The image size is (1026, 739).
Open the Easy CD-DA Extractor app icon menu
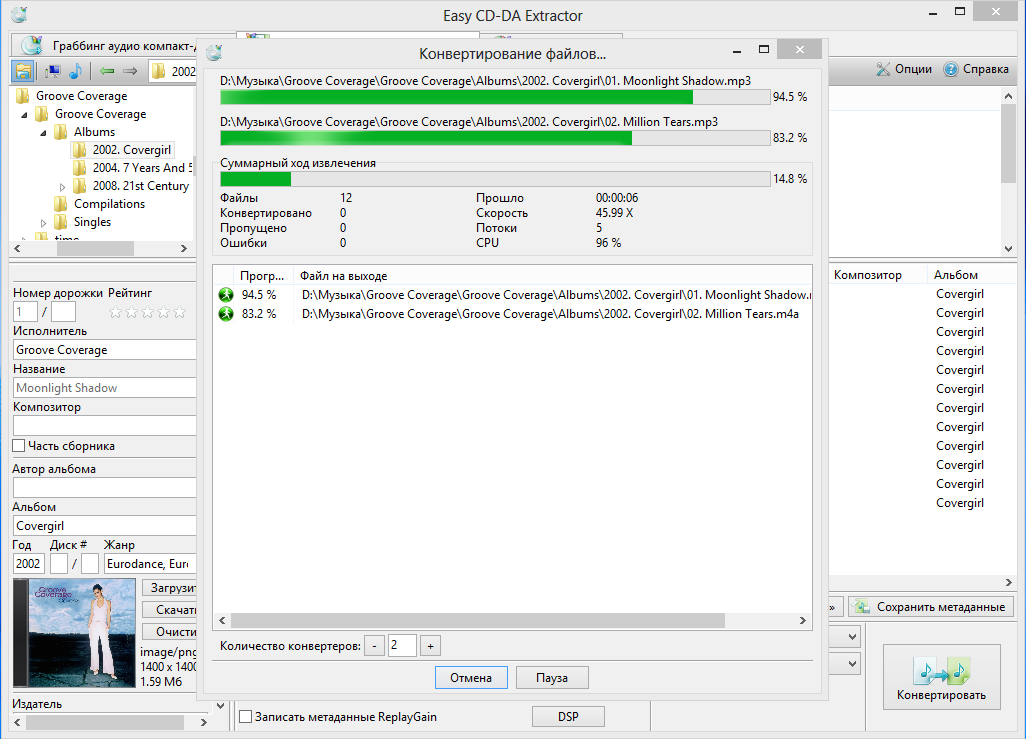click(20, 14)
